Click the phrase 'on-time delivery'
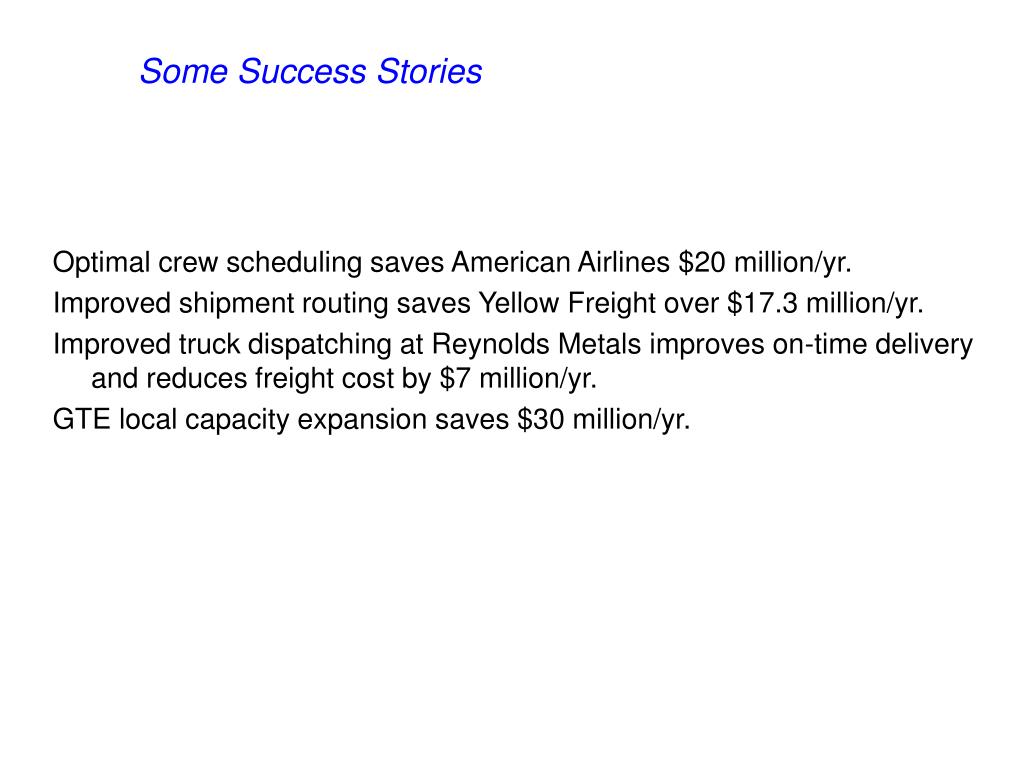Screen dimensions: 1024x768 tap(872, 344)
